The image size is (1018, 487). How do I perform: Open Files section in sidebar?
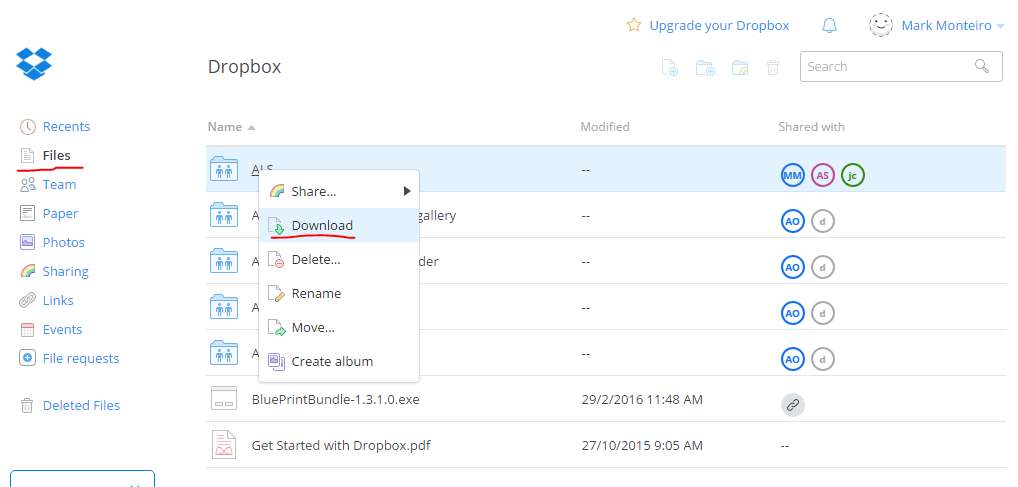[56, 156]
